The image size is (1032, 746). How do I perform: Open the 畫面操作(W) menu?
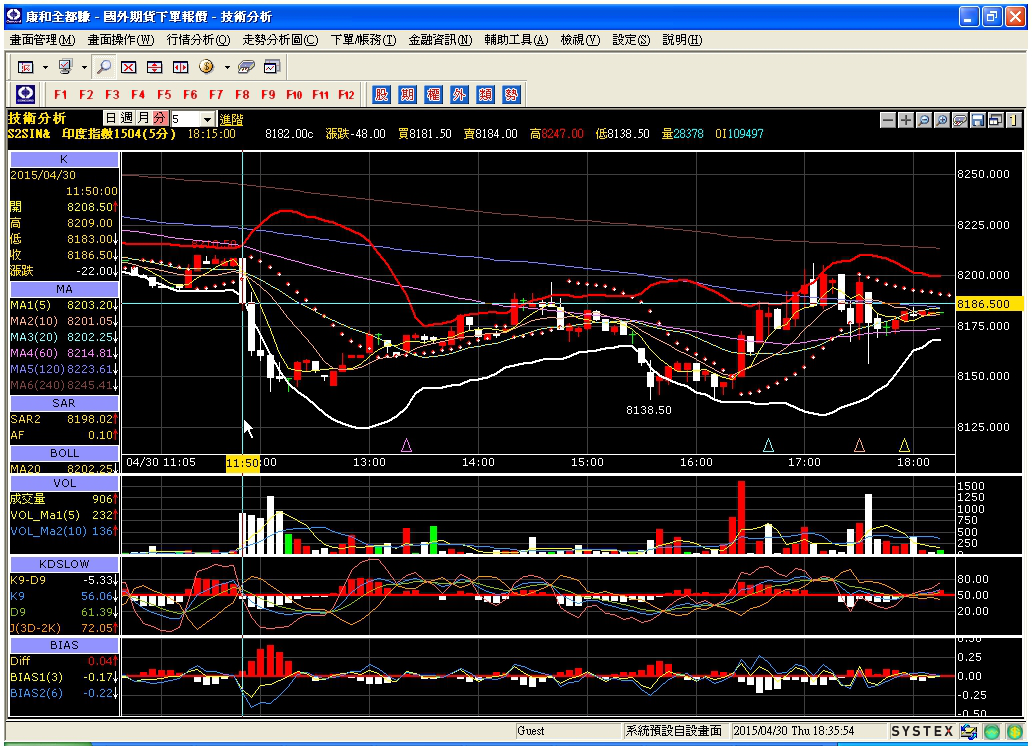point(120,40)
